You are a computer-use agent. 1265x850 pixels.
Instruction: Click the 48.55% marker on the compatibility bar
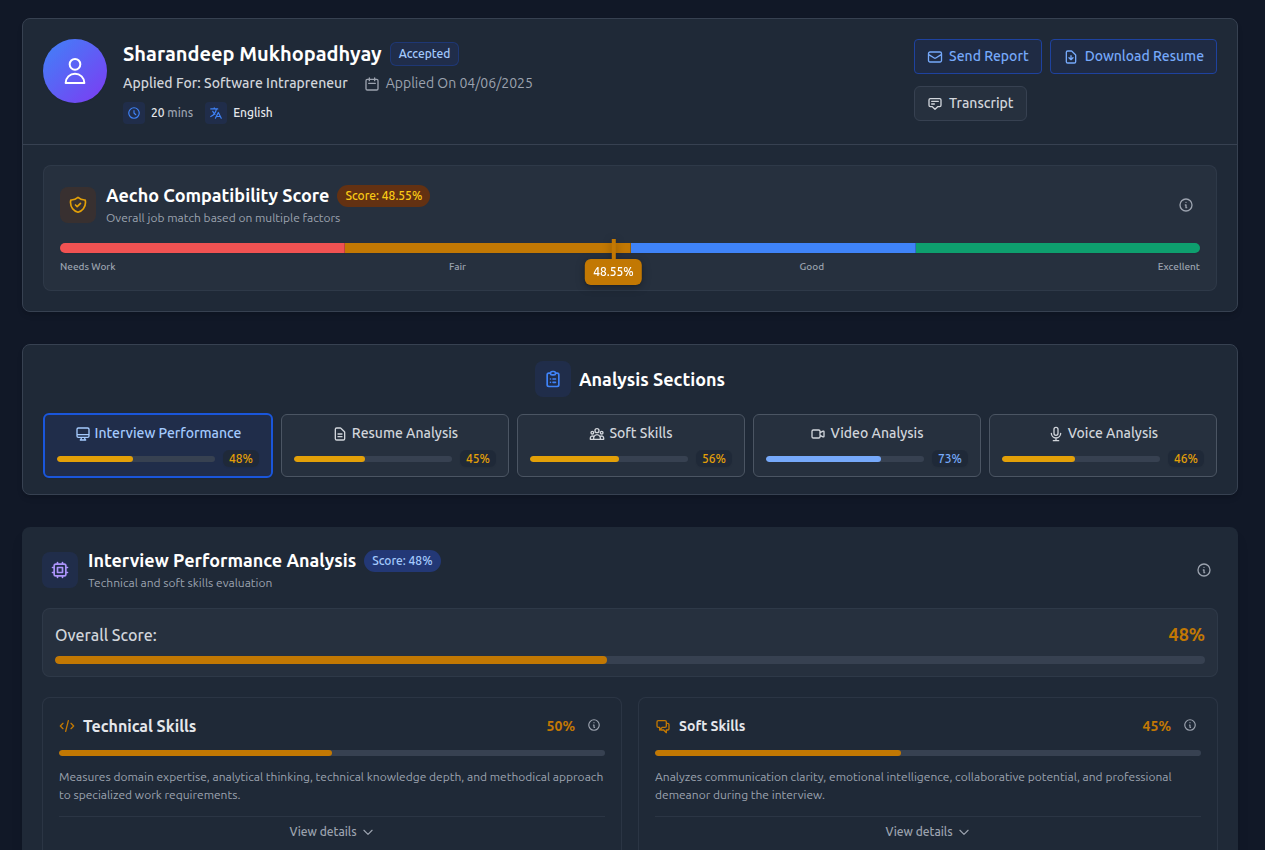(613, 271)
